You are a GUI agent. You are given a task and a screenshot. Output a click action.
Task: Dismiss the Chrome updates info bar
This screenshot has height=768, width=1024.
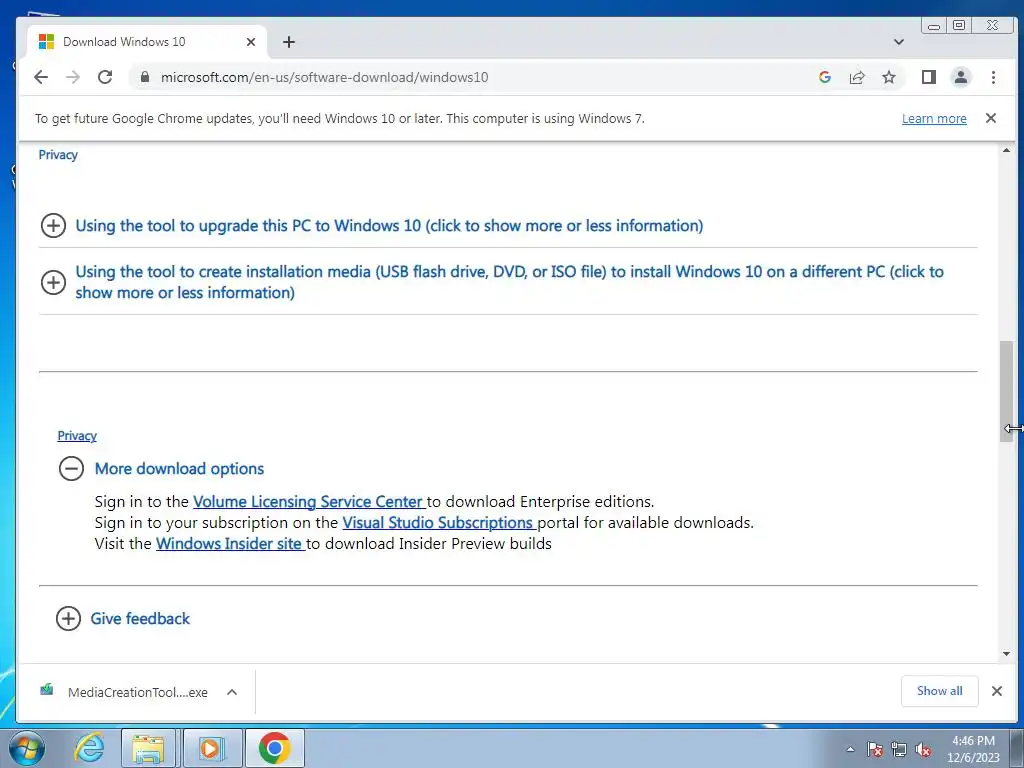[991, 118]
